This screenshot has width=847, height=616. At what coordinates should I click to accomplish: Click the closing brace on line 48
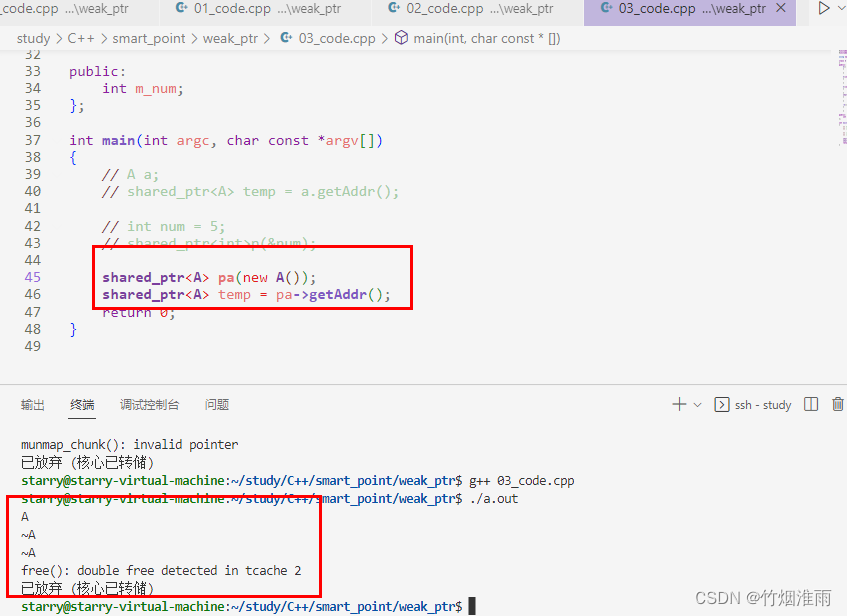(x=73, y=329)
